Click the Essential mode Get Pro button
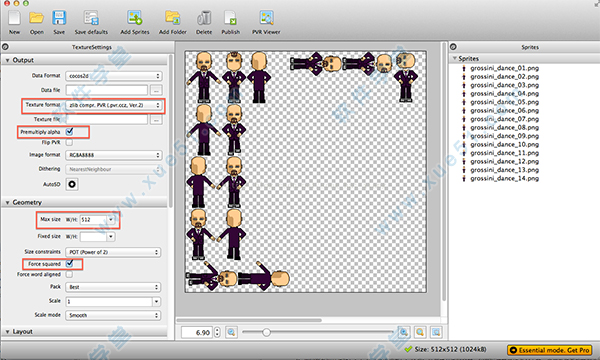This screenshot has height=360, width=600. click(549, 350)
